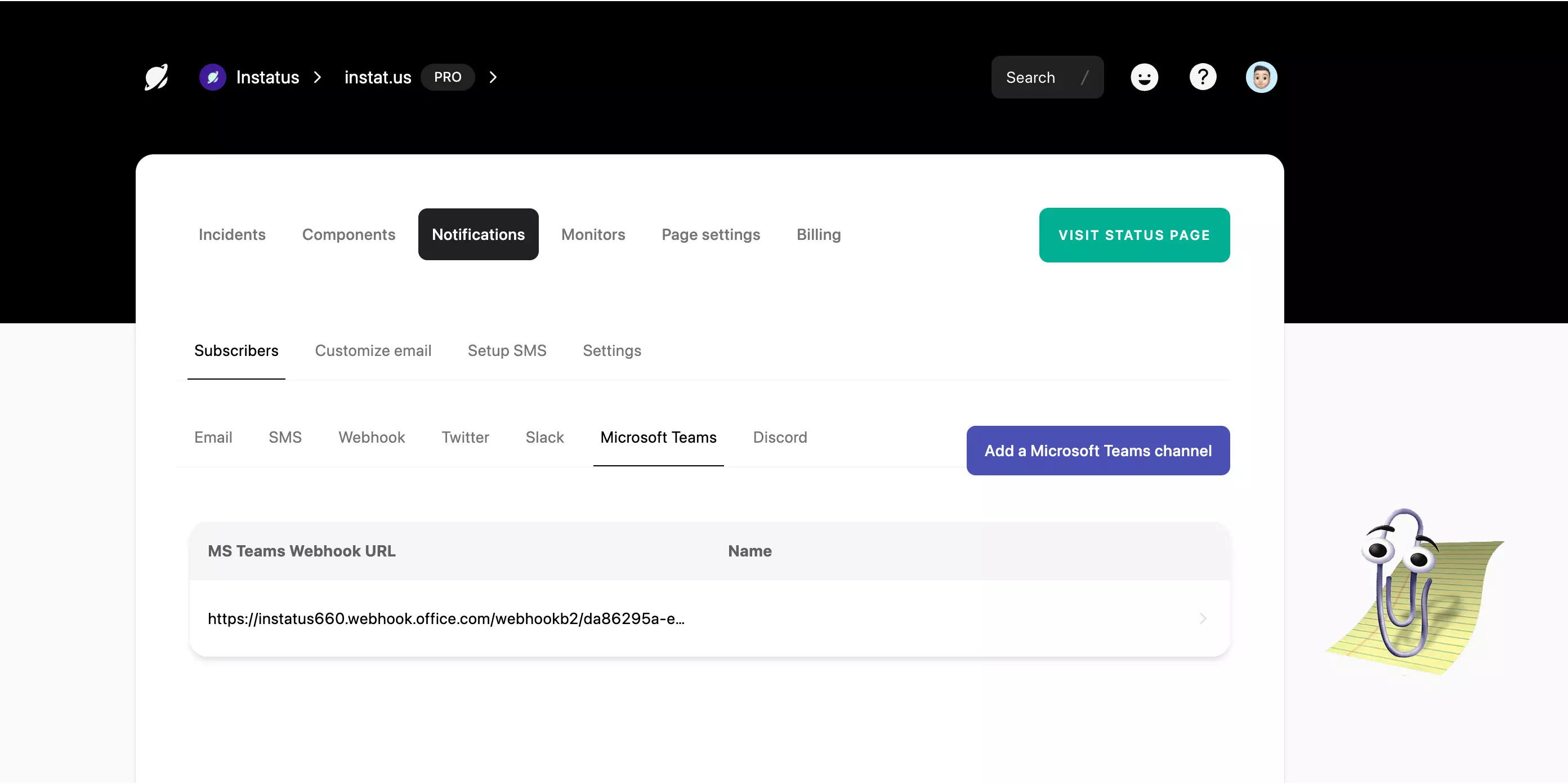This screenshot has width=1568, height=784.
Task: Open the Settings sub-tab
Action: pyautogui.click(x=612, y=351)
